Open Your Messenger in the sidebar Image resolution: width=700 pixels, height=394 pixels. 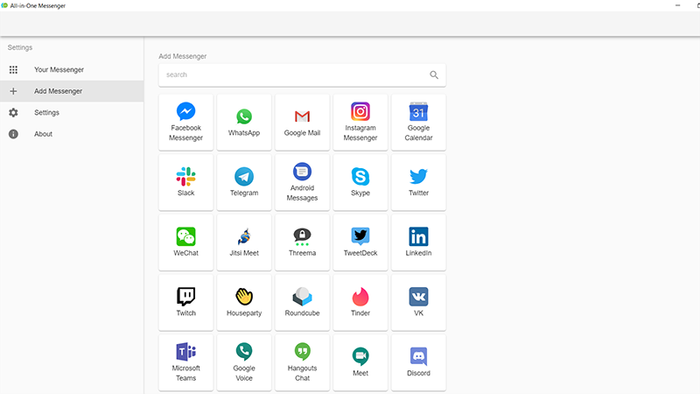tap(71, 70)
